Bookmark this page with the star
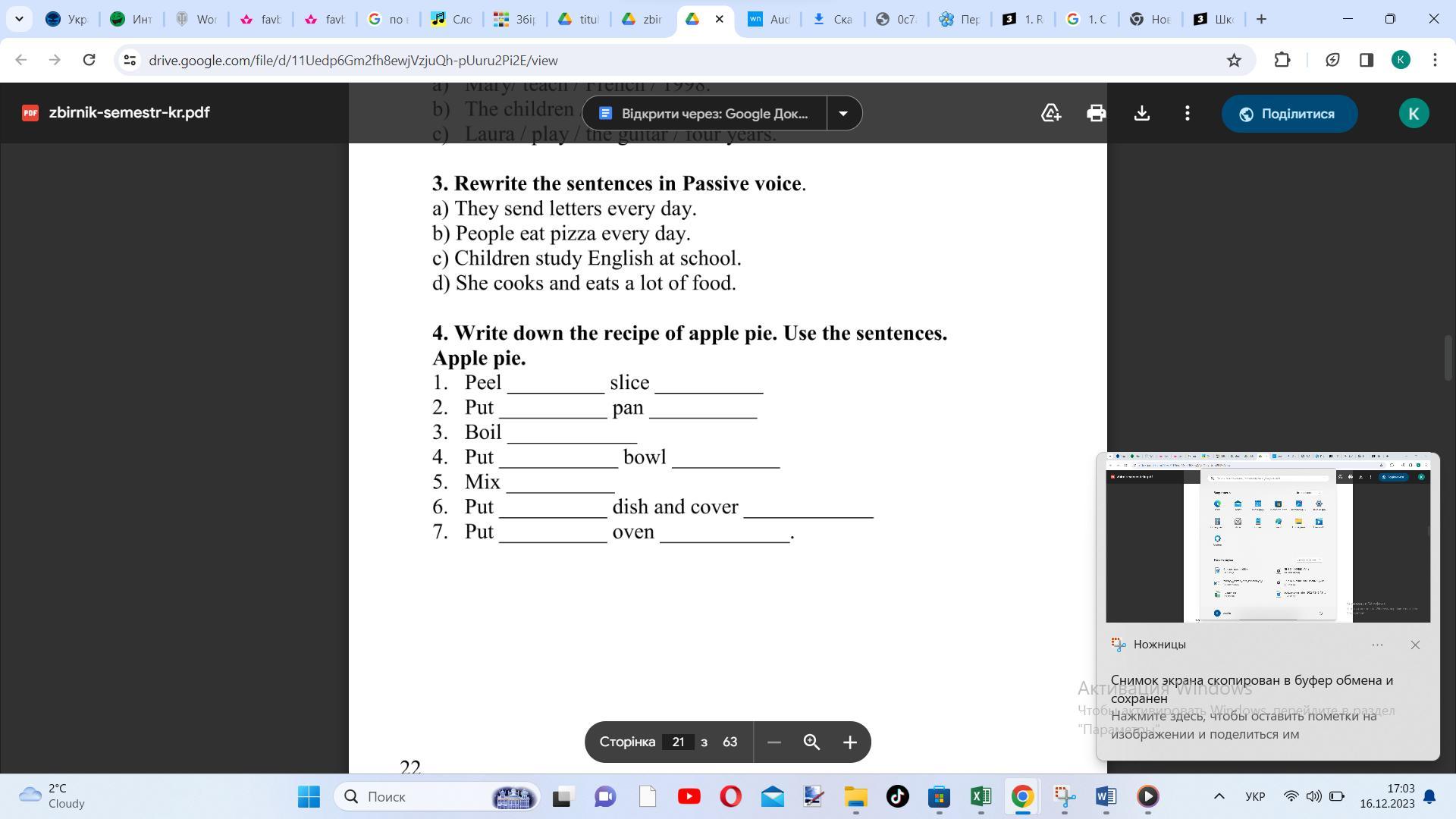This screenshot has height=819, width=1456. tap(1234, 60)
